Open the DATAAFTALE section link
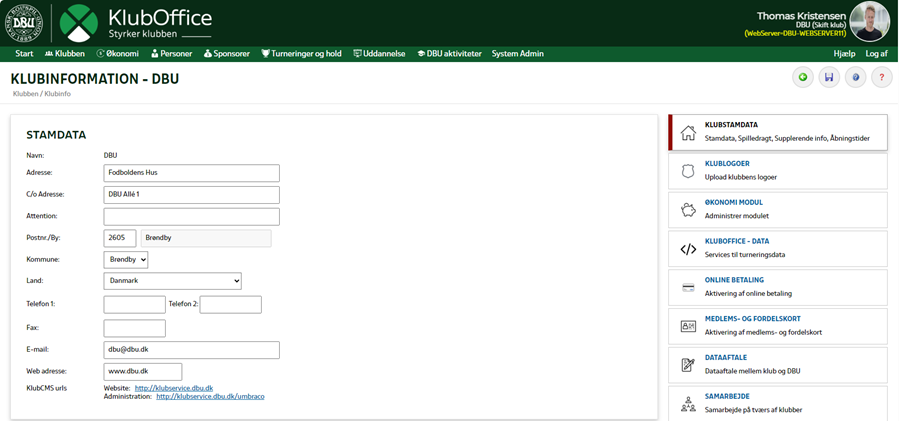Image resolution: width=900 pixels, height=421 pixels. [726, 358]
